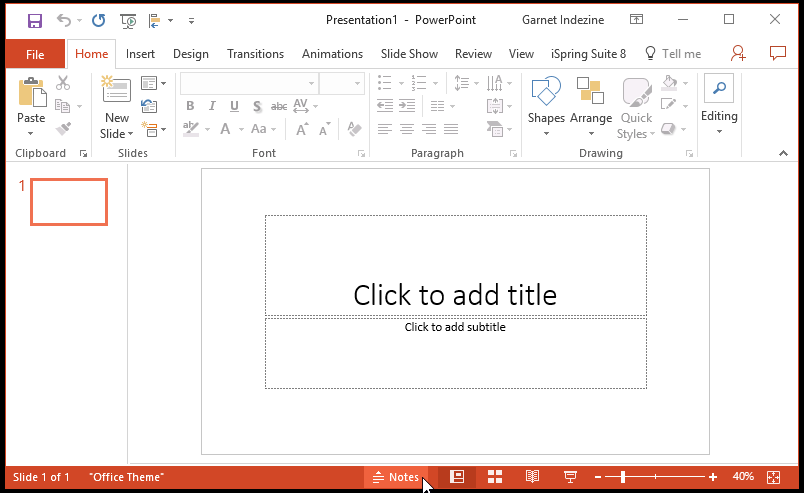Switch to the iSpring Suite 8 tab
Screen dimensions: 804x493
tap(589, 54)
